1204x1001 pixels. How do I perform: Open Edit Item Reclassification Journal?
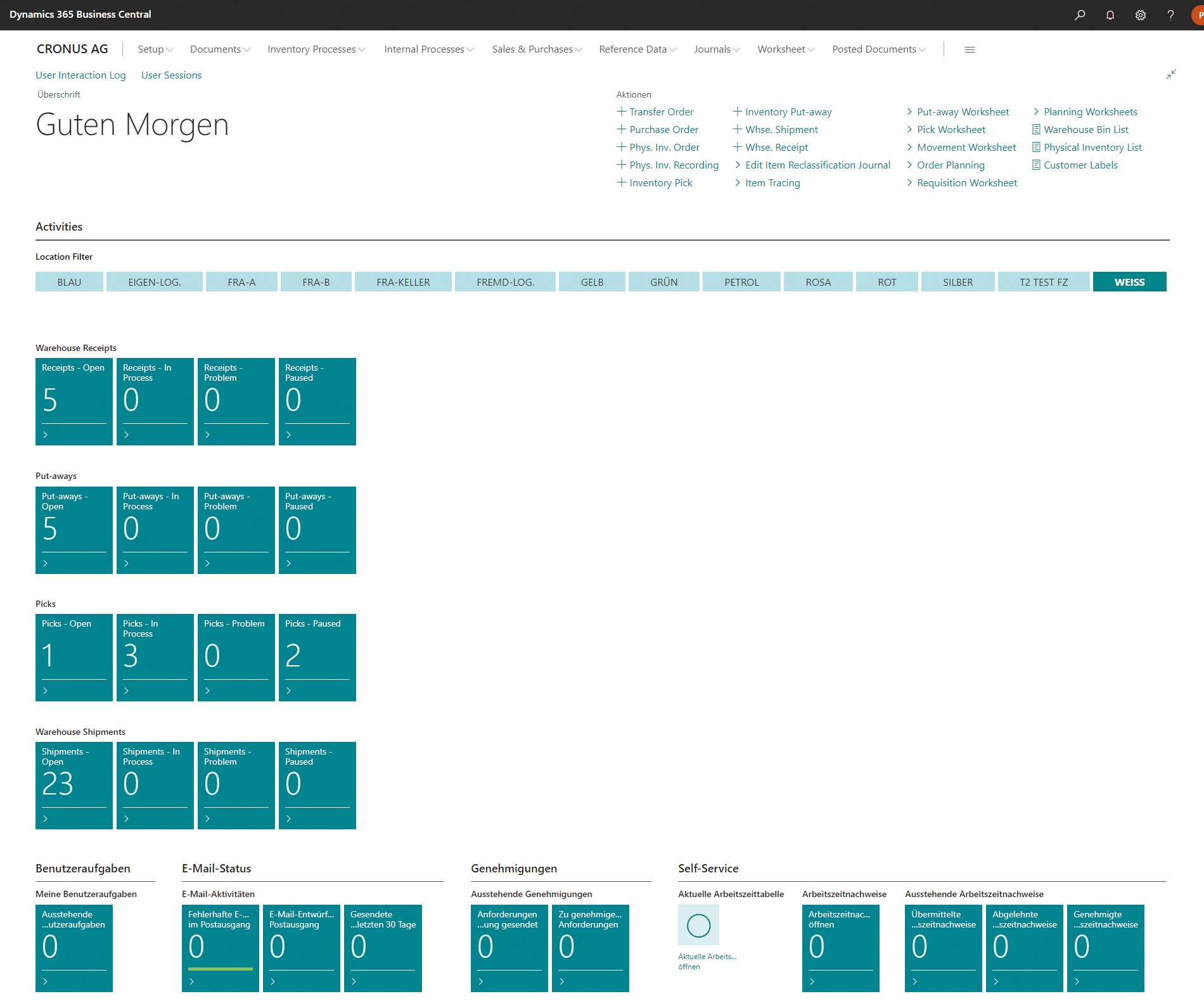pos(817,165)
